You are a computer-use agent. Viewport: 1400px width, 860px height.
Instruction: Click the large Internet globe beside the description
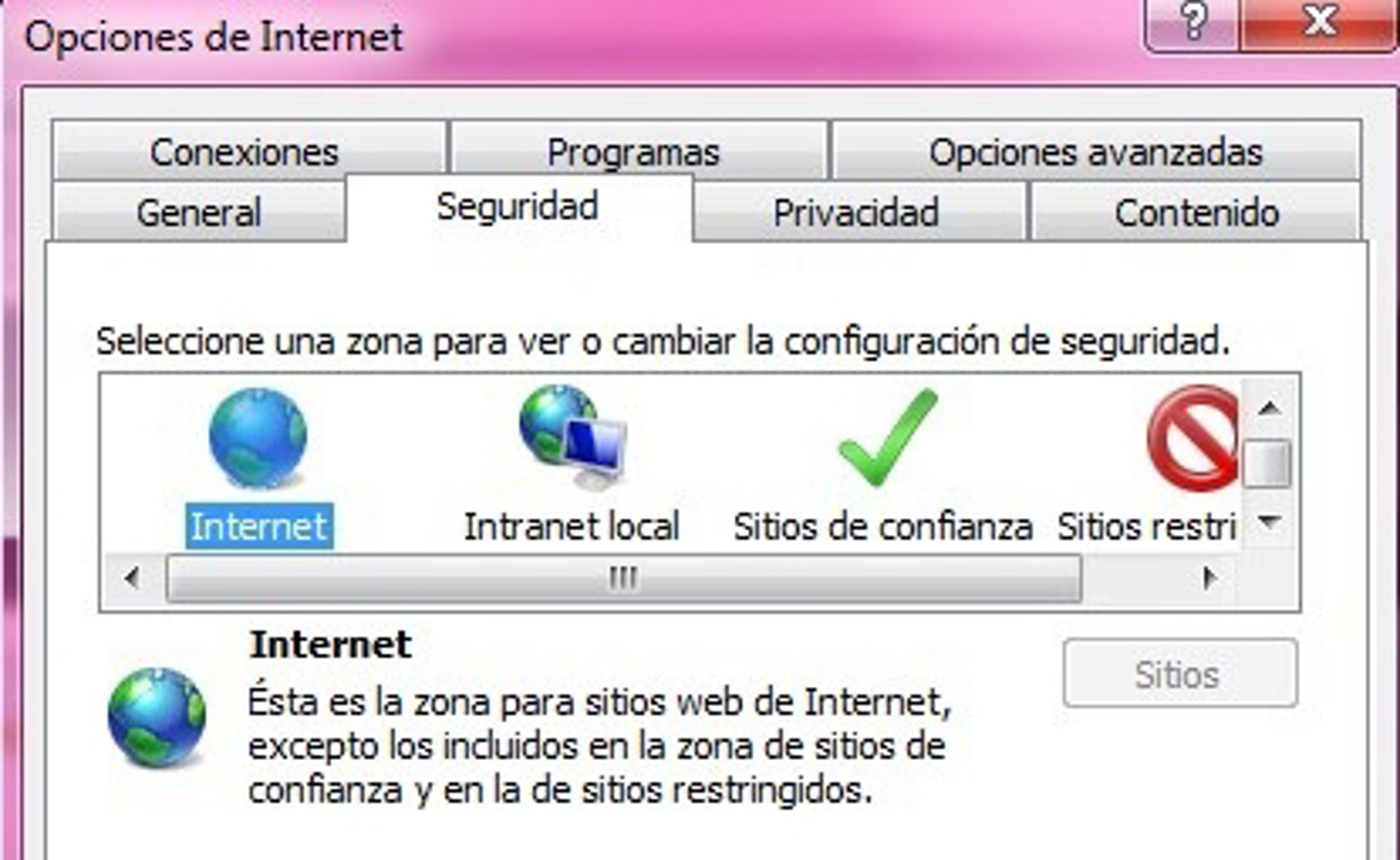157,717
